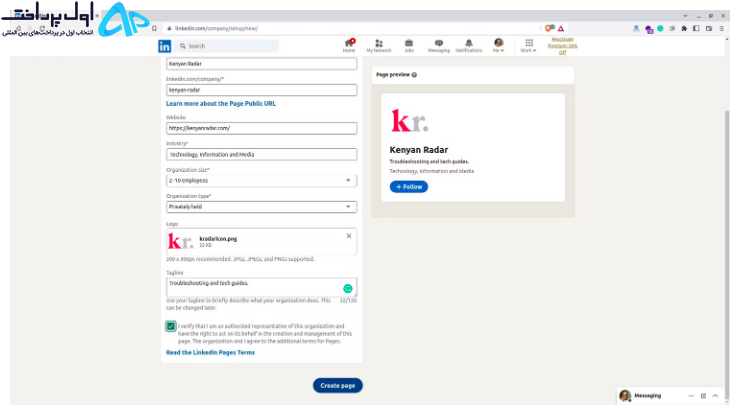
Task: Open Learn more about the Page Public URL
Action: (221, 104)
